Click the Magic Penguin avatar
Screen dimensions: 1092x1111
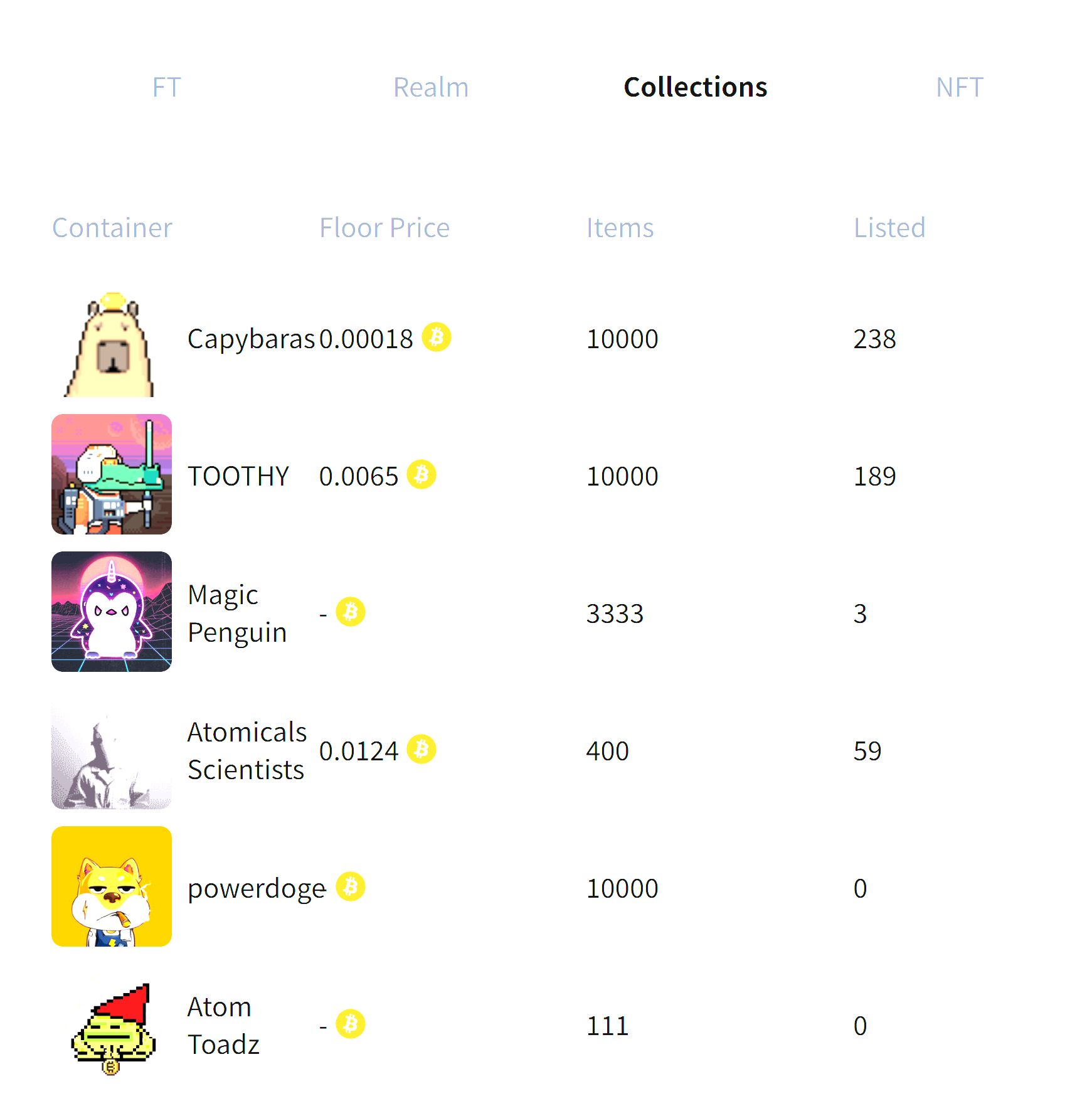tap(112, 612)
